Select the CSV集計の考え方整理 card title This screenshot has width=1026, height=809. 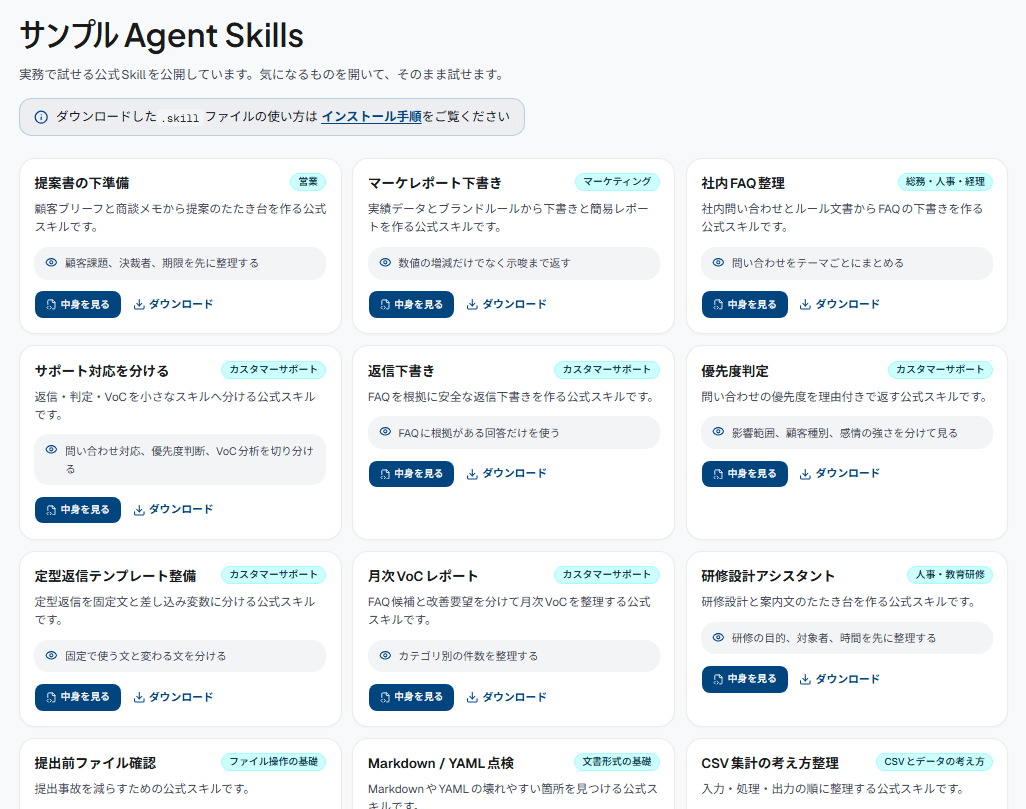pyautogui.click(x=770, y=763)
